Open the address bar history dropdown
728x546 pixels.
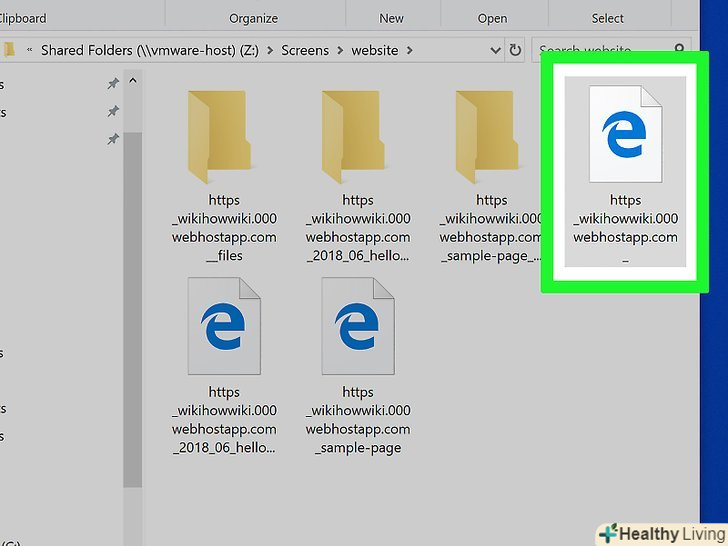pyautogui.click(x=495, y=50)
